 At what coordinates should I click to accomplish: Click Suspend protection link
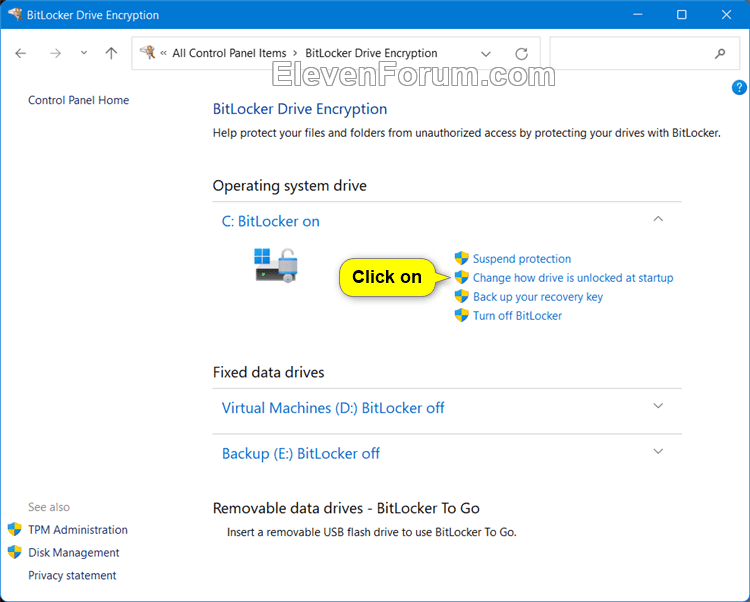point(522,259)
